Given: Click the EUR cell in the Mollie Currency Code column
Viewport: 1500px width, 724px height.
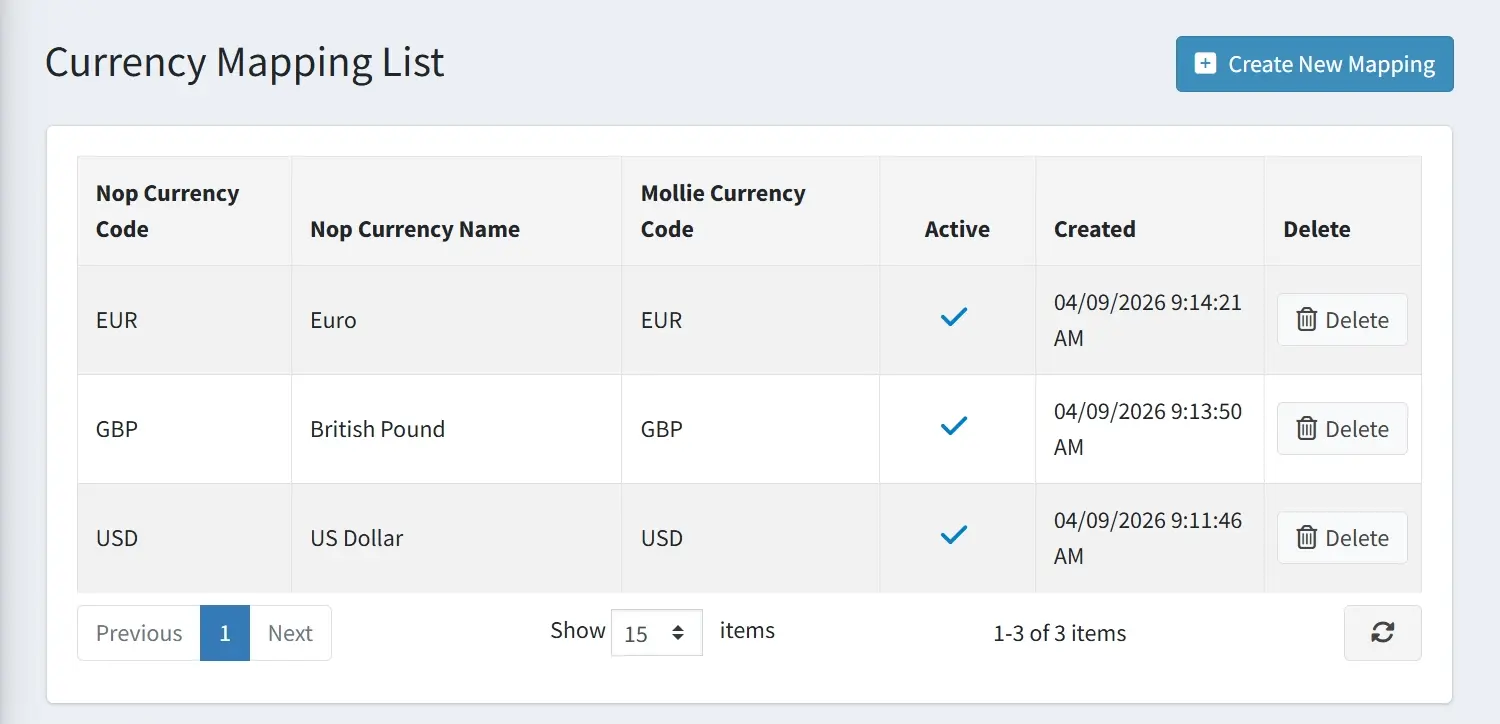Looking at the screenshot, I should coord(750,320).
